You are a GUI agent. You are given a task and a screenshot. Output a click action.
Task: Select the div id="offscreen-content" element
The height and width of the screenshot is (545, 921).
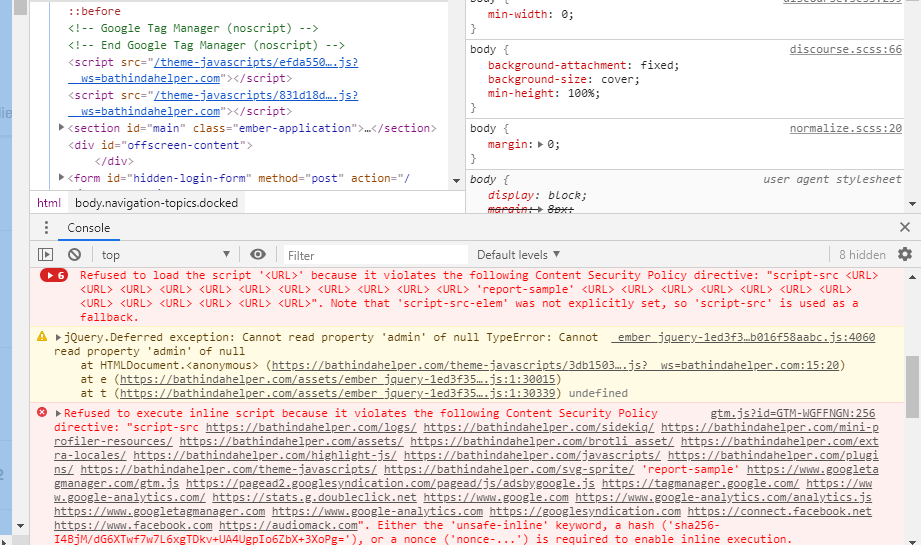[160, 145]
